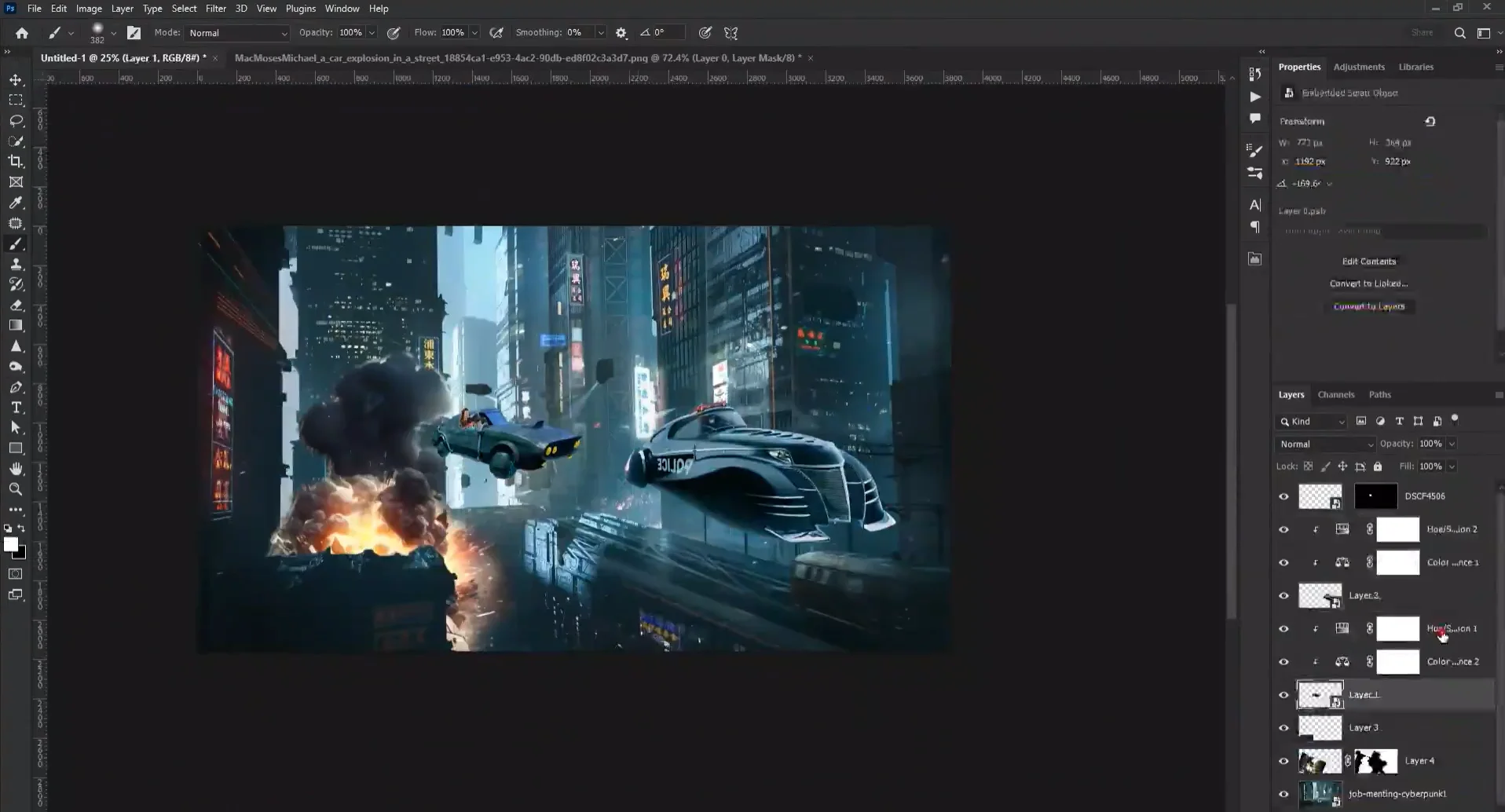The width and height of the screenshot is (1505, 812).
Task: Select the Frame tool
Action: click(16, 182)
